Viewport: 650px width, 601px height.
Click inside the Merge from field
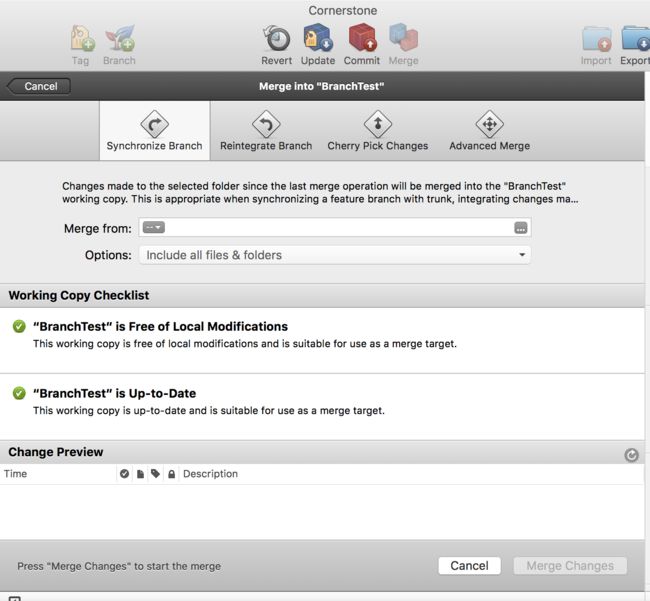coord(335,228)
